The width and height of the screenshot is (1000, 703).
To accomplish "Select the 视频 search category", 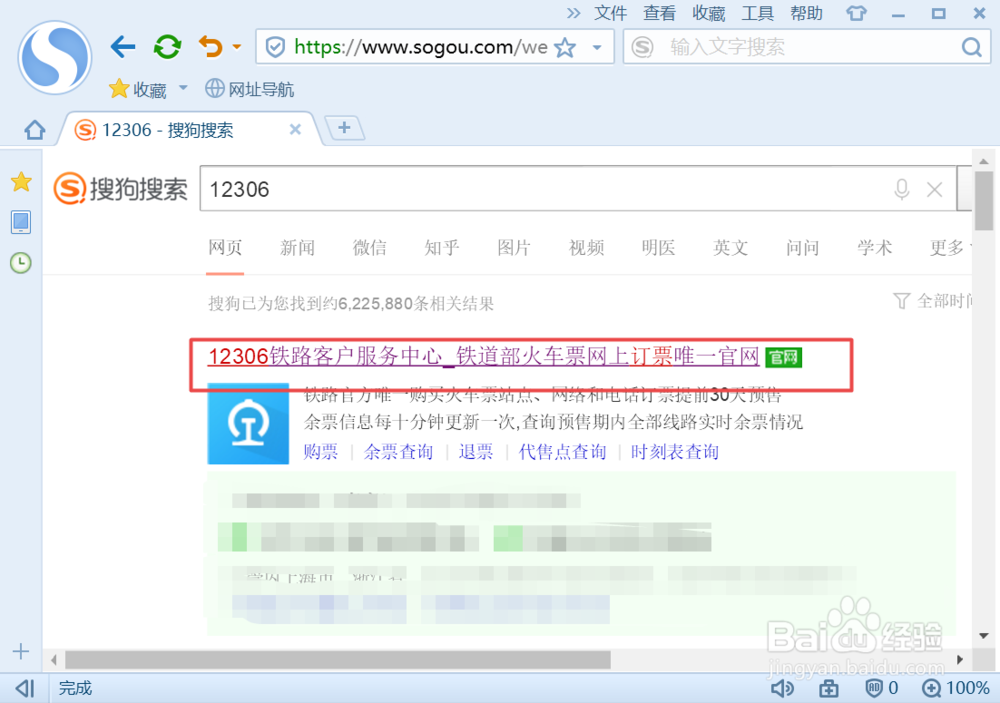I will pyautogui.click(x=586, y=248).
